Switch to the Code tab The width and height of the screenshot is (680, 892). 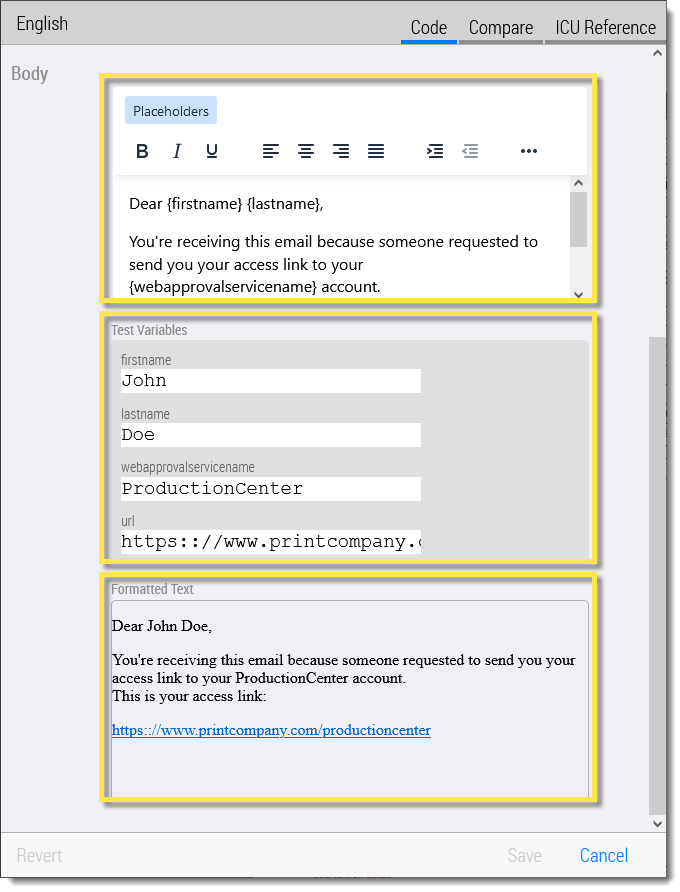coord(428,27)
